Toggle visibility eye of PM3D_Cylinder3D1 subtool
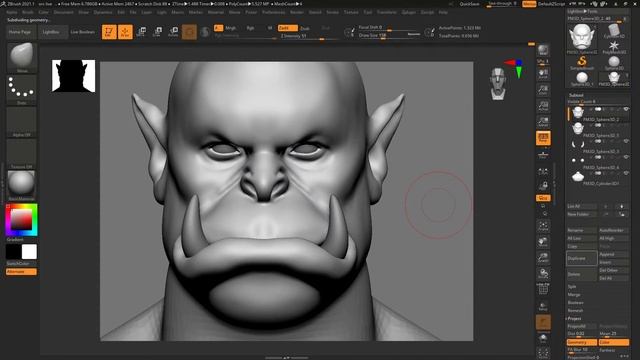640x360 pixels. tap(626, 173)
